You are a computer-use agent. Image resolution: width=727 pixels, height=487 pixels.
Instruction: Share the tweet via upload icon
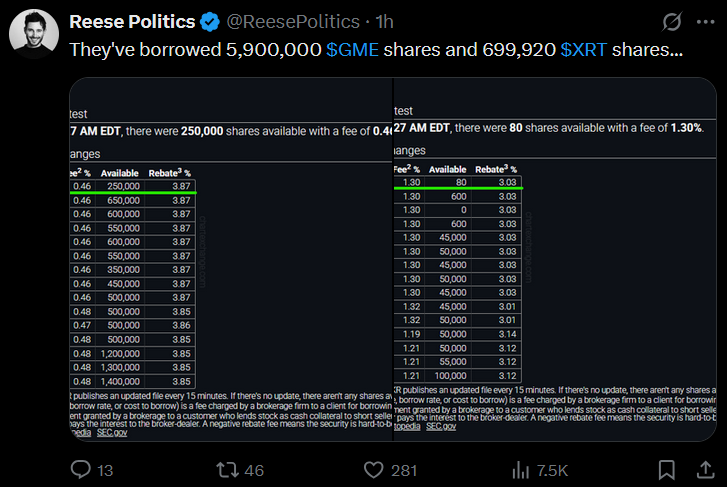[x=705, y=469]
